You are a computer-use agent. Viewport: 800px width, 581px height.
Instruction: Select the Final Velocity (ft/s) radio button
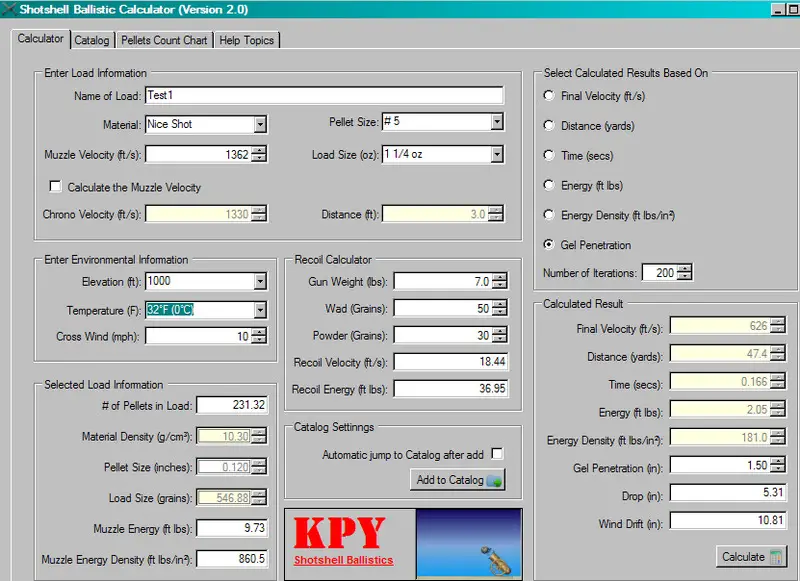pos(548,96)
